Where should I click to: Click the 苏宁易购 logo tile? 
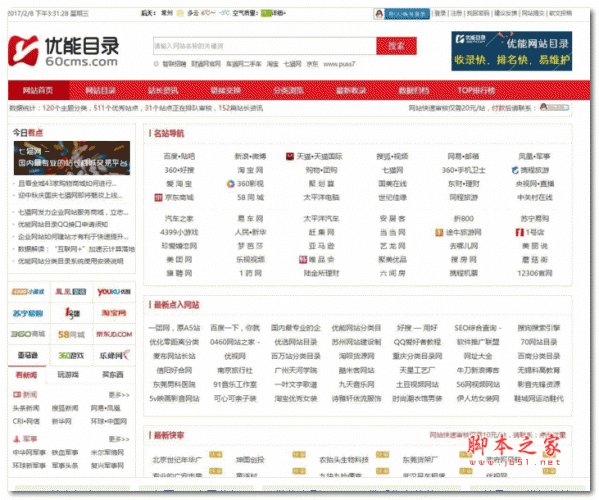pyautogui.click(x=28, y=313)
